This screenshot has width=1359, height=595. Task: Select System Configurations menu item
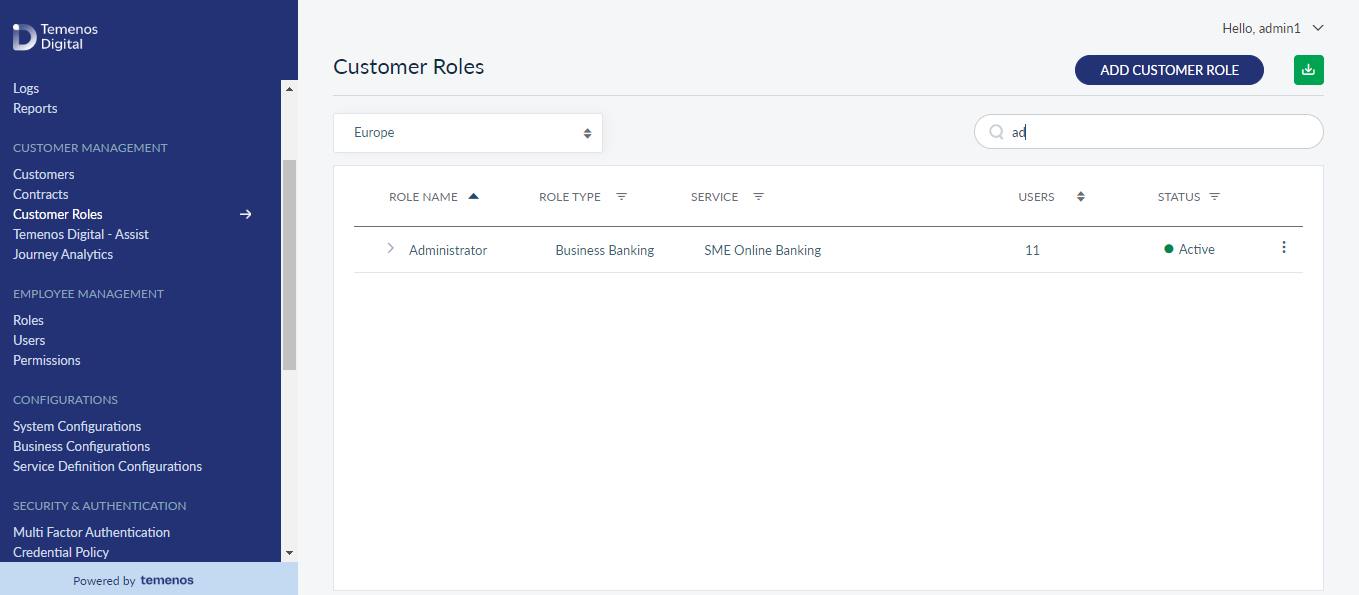[x=77, y=426]
